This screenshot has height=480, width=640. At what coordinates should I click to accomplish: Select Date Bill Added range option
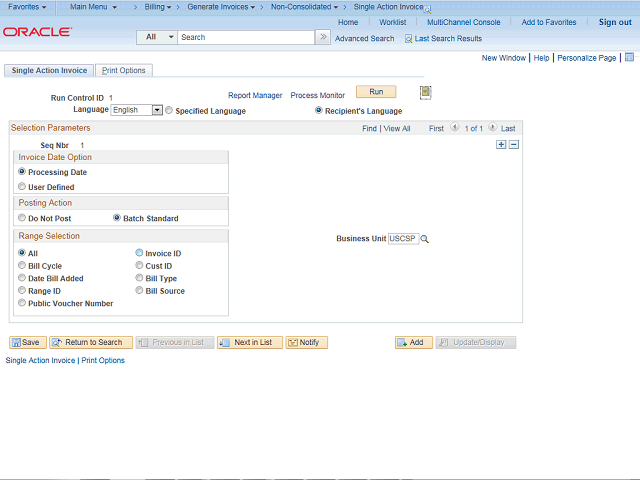(22, 278)
